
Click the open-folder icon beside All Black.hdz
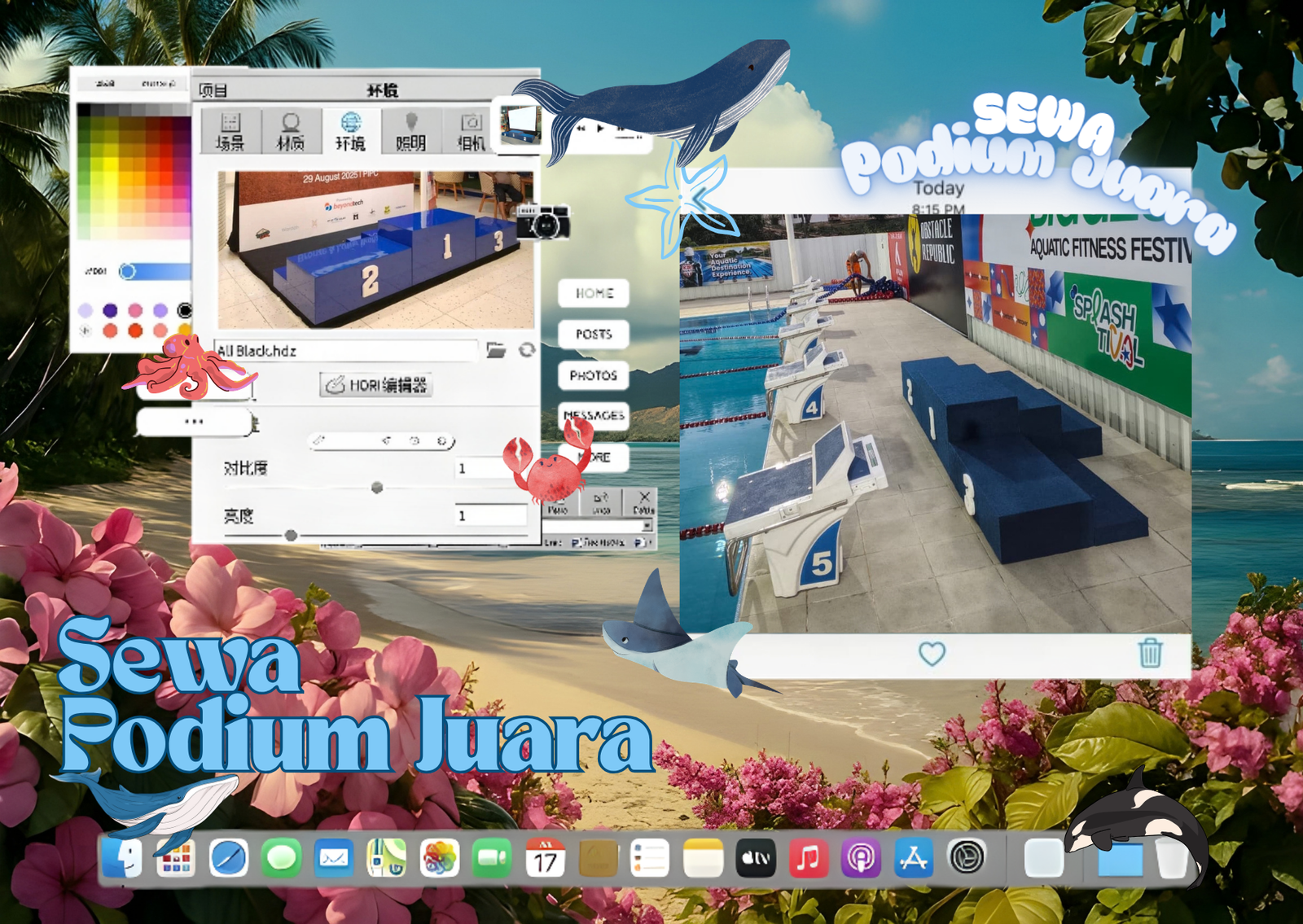496,350
